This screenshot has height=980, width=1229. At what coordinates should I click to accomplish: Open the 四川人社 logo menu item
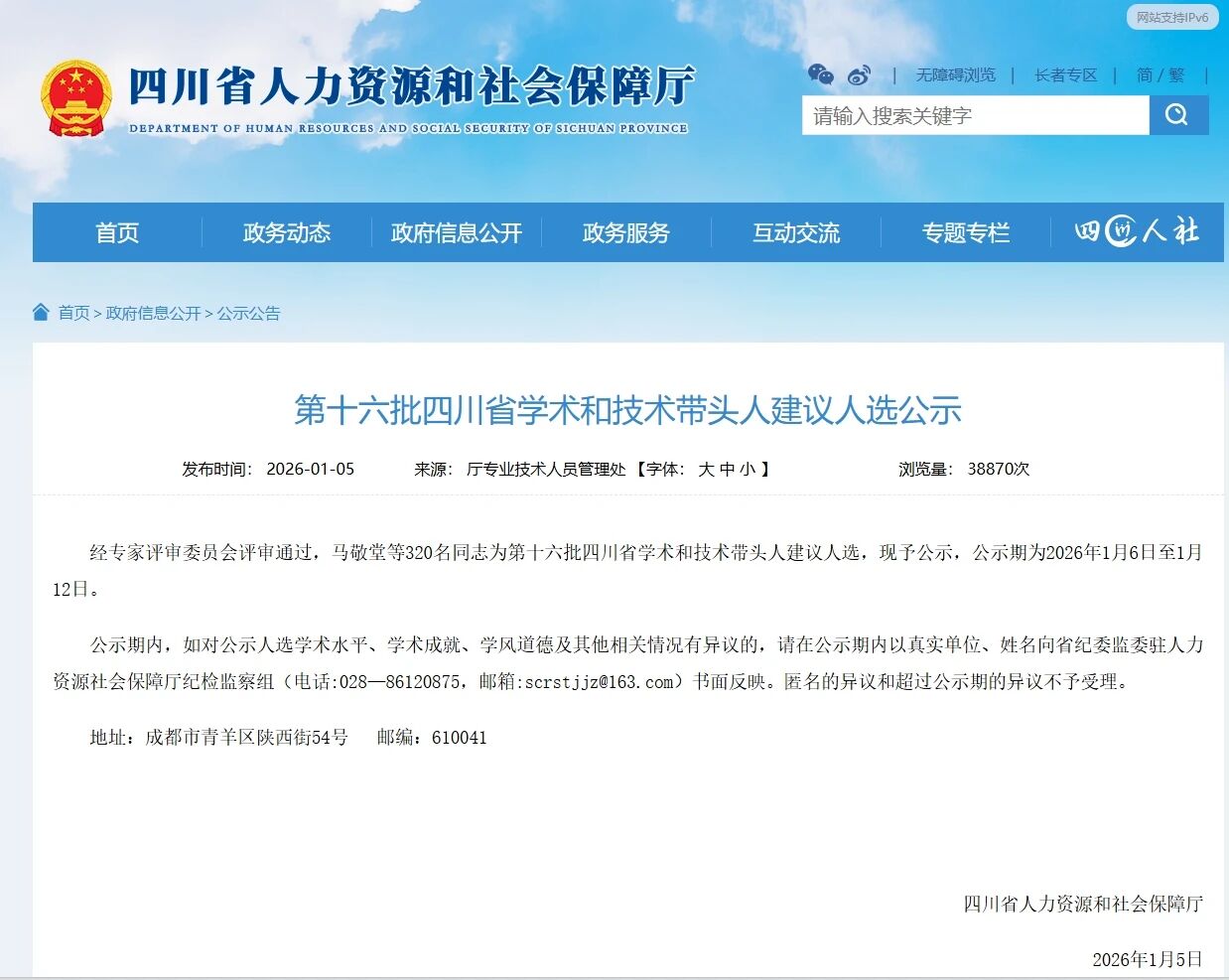coord(1137,232)
